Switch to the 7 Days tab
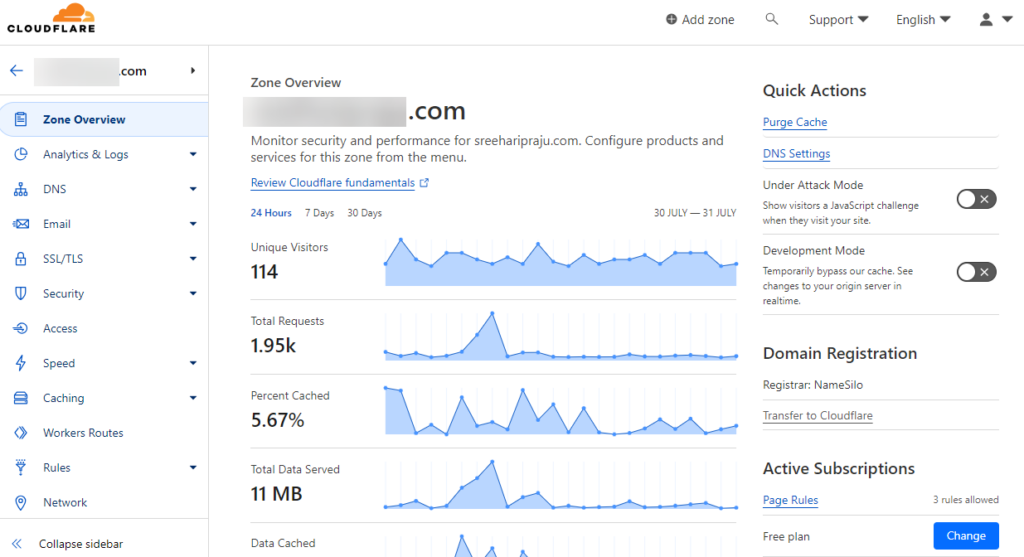The image size is (1024, 557). tap(319, 213)
